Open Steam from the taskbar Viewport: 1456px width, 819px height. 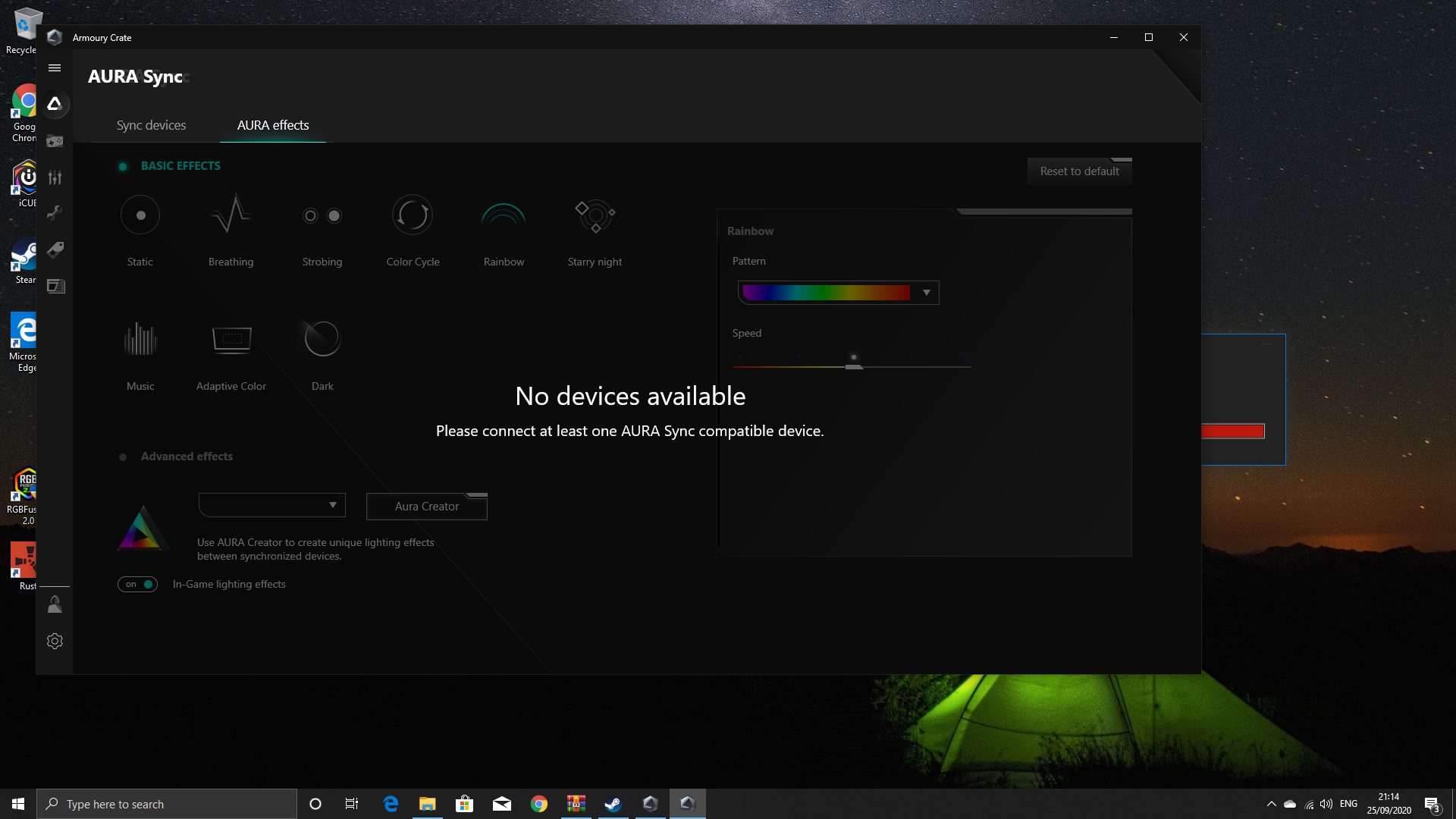coord(613,804)
